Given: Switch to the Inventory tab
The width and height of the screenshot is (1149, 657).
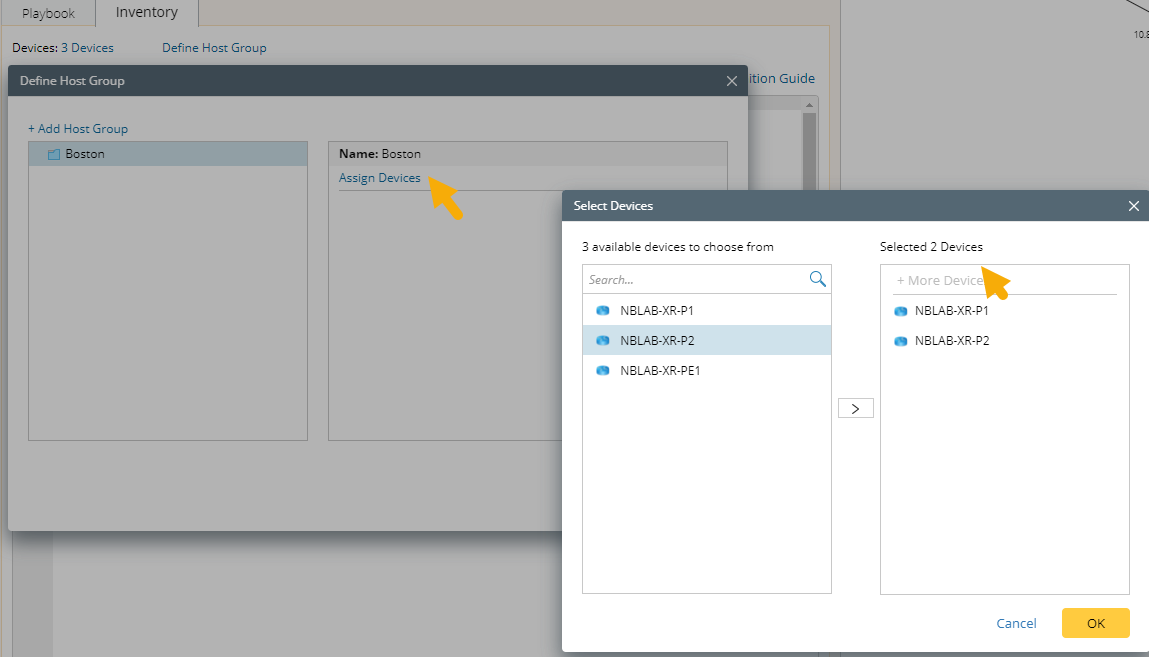Looking at the screenshot, I should pyautogui.click(x=147, y=13).
